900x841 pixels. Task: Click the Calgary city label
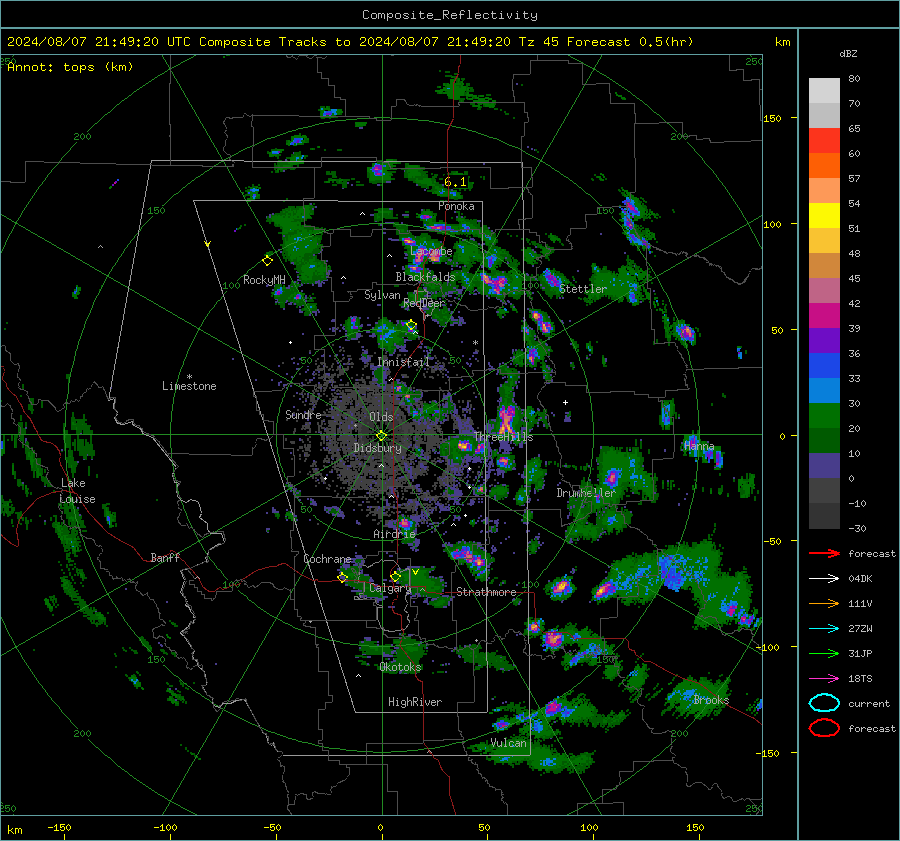coord(390,588)
